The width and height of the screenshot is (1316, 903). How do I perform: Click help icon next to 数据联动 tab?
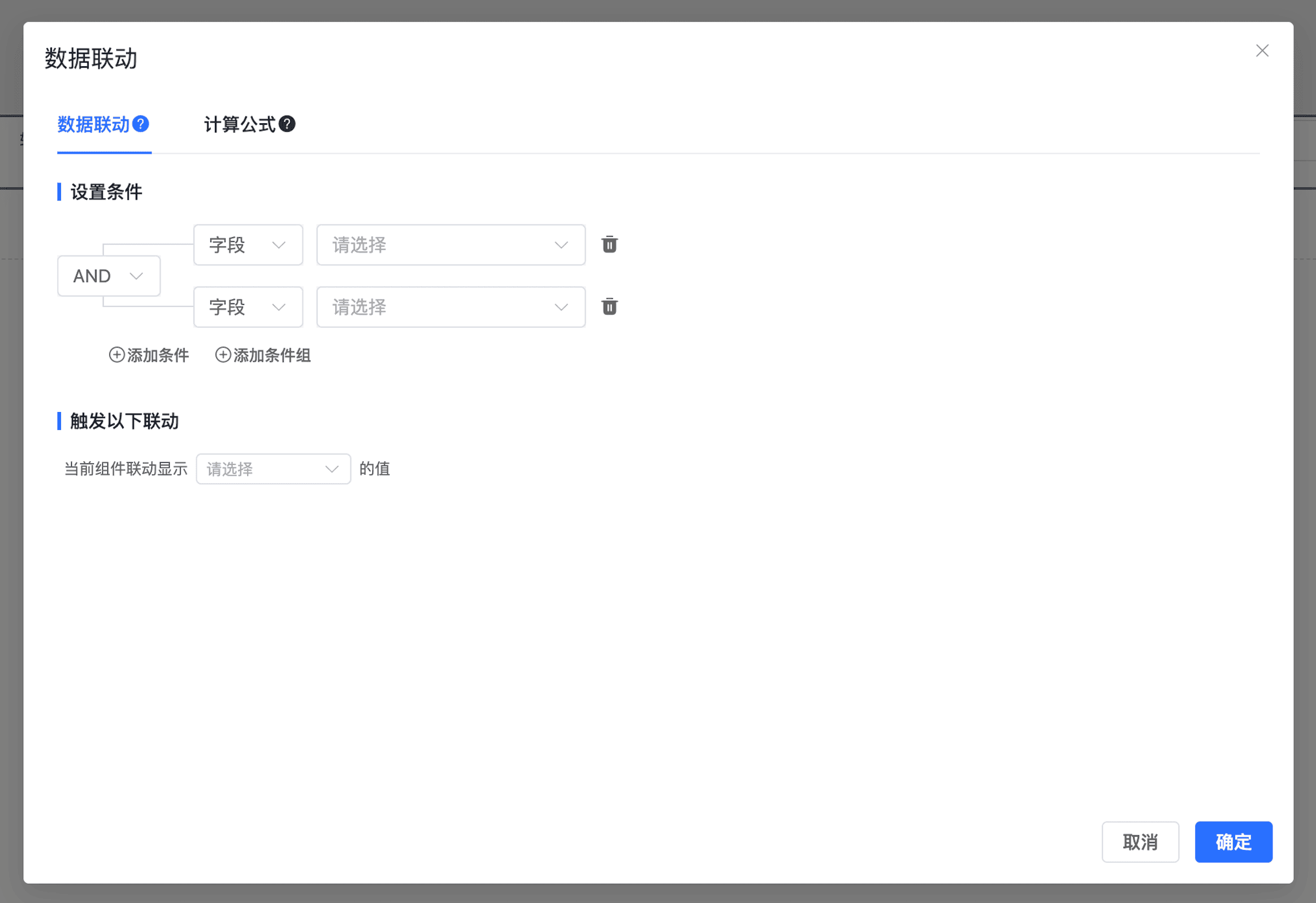coord(140,124)
